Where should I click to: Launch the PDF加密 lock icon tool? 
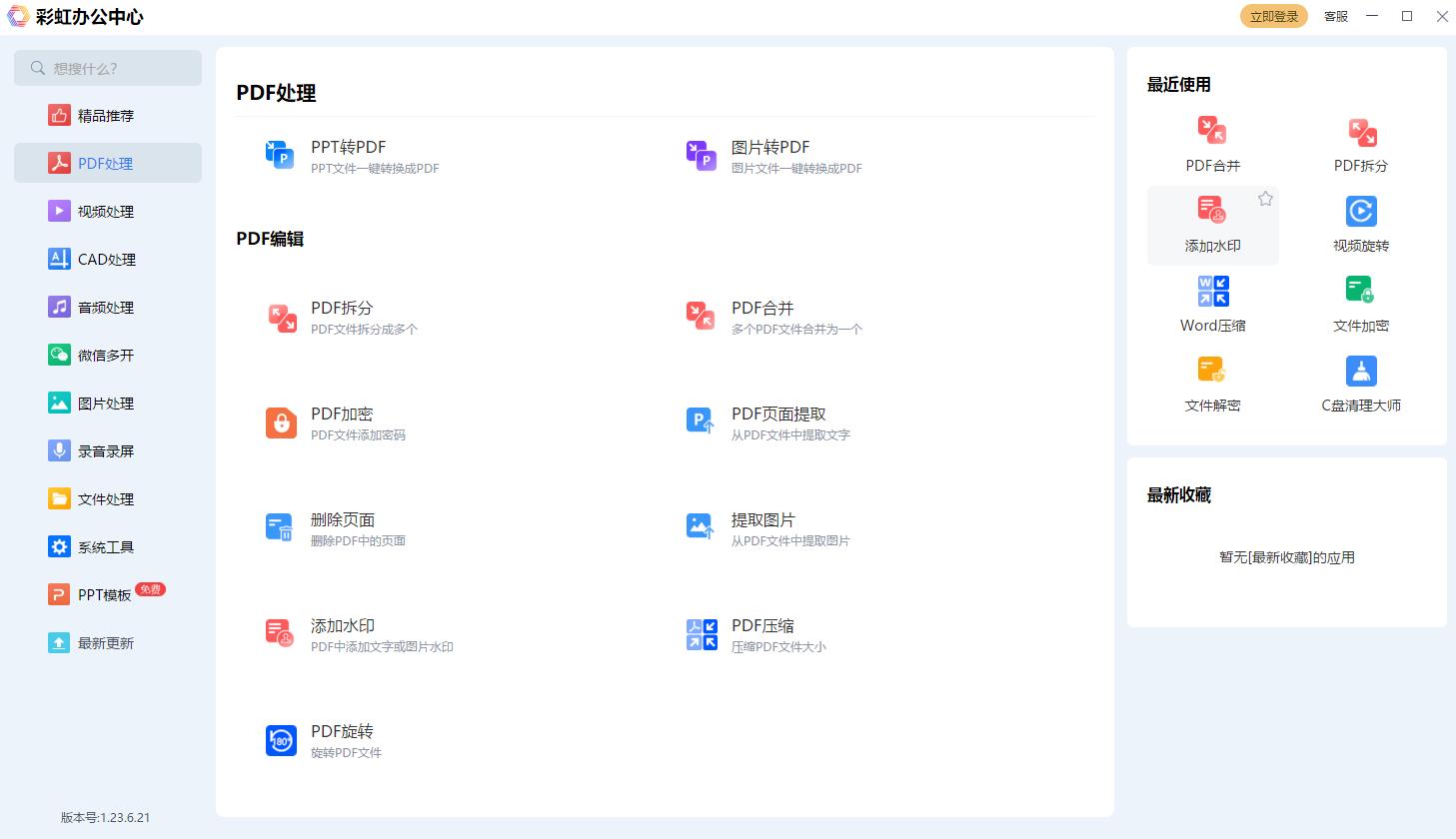[x=281, y=422]
